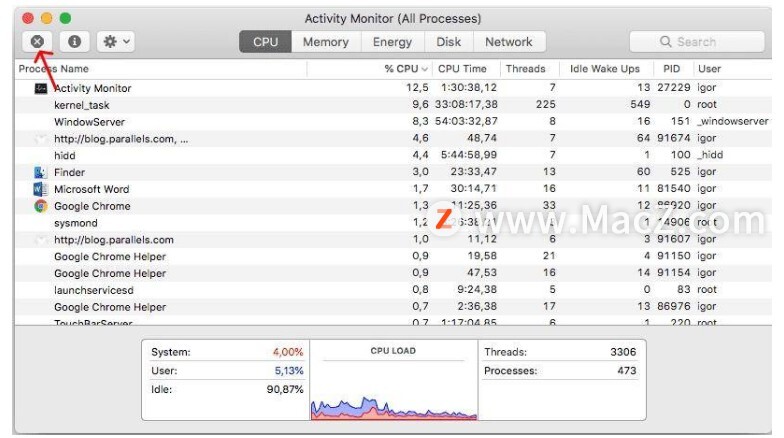Click the _windowserver user cell
This screenshot has height=438, width=784.
(x=732, y=121)
